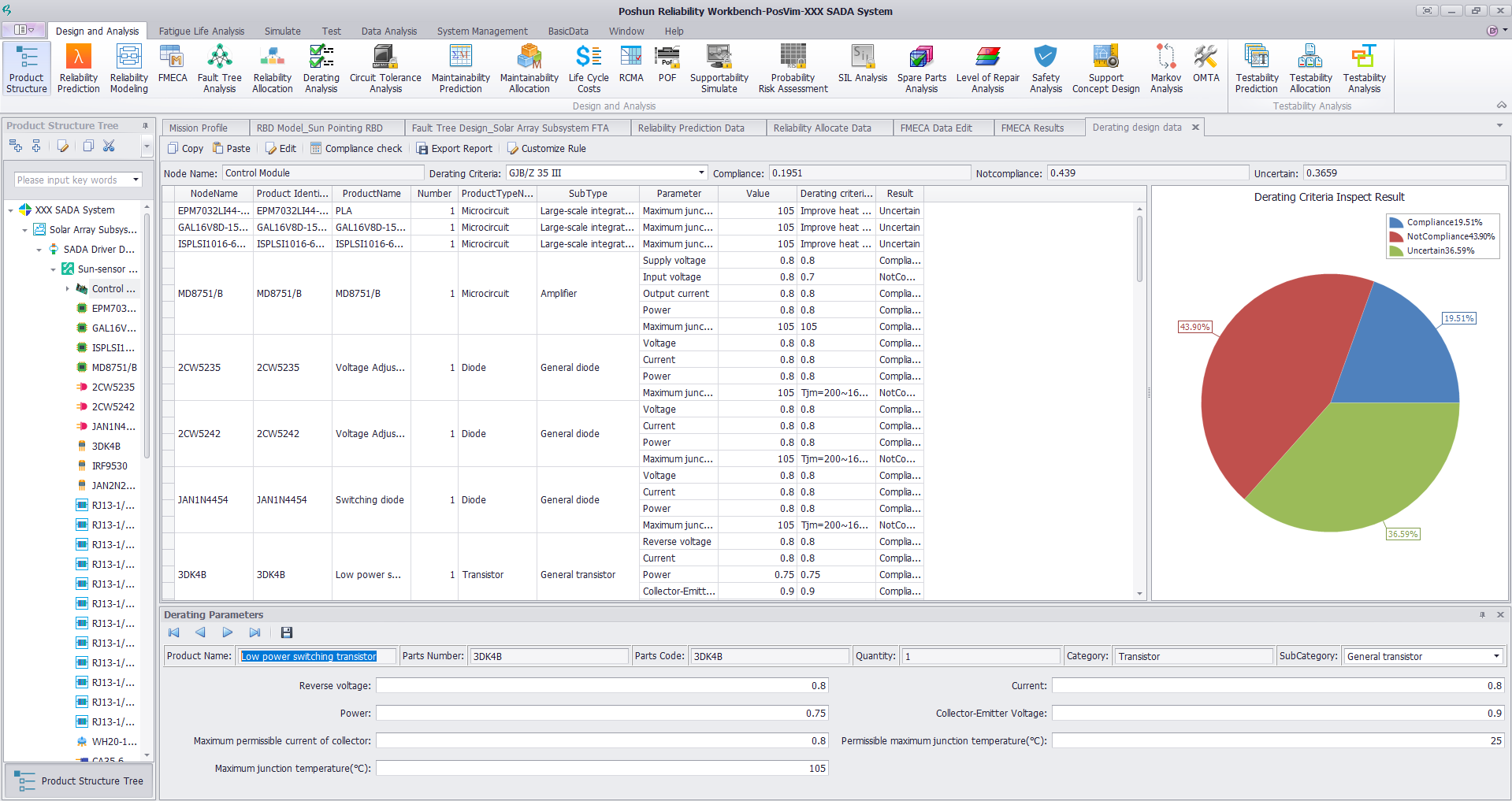Screen dimensions: 1512x801
Task: Toggle auto-hide pin on Derating Parameters panel
Action: click(x=1482, y=615)
